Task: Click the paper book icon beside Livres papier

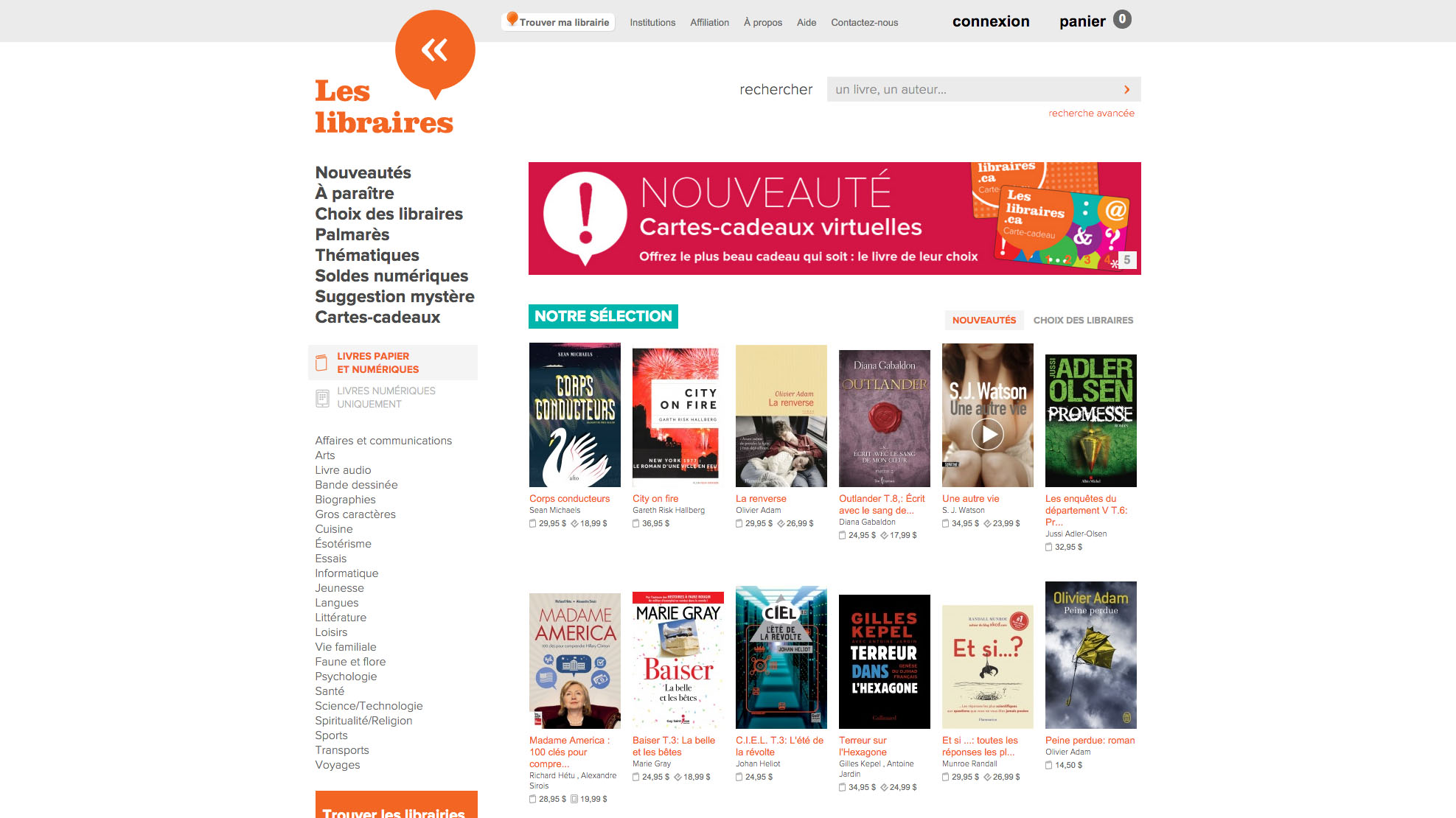Action: [321, 363]
